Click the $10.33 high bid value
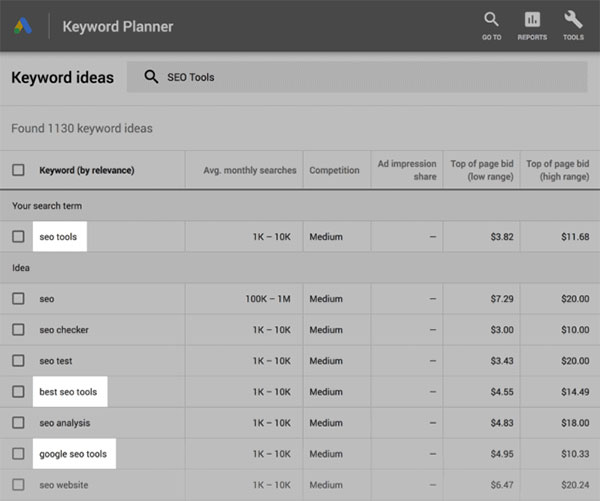Screen dimensions: 600x501 point(575,454)
